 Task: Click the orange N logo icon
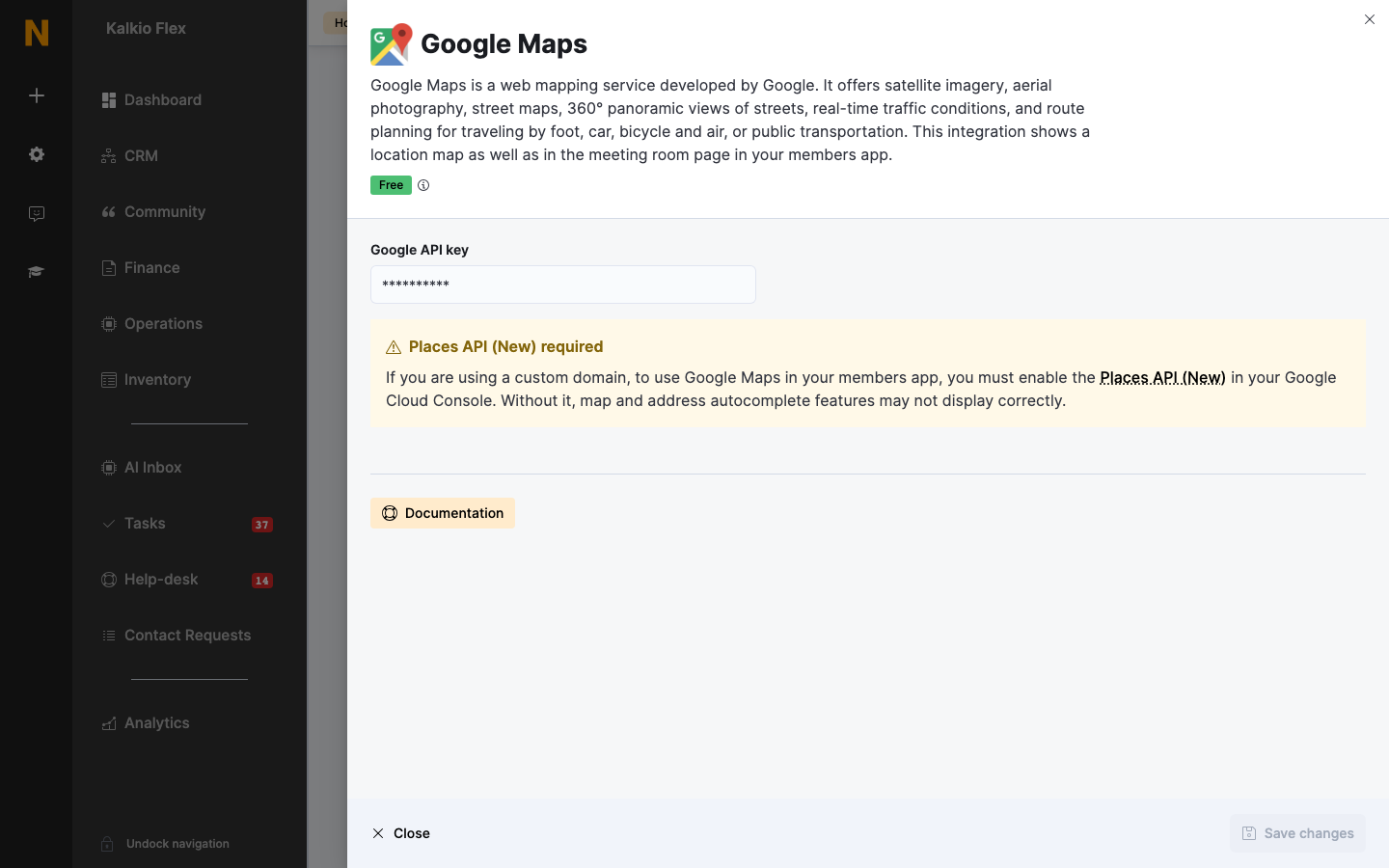tap(37, 33)
